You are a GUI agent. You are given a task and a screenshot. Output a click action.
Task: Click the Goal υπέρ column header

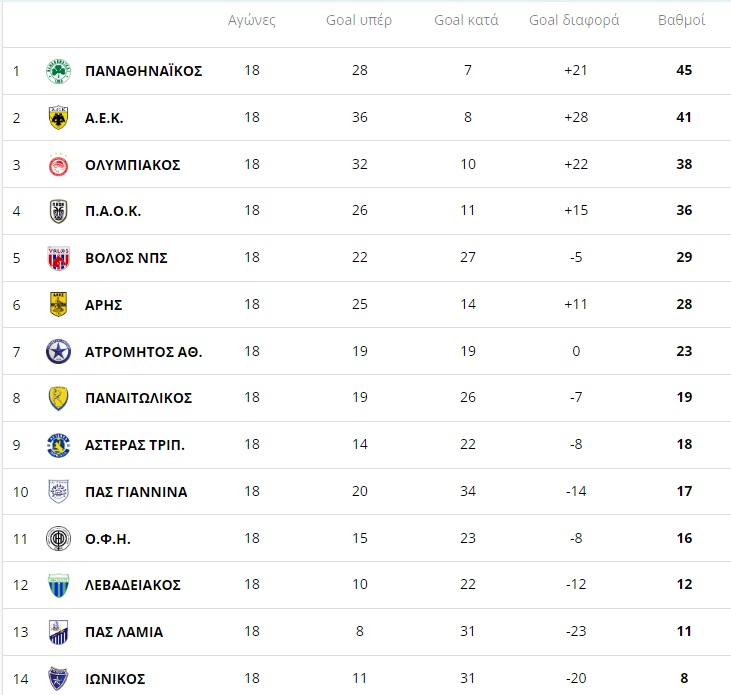click(x=359, y=20)
